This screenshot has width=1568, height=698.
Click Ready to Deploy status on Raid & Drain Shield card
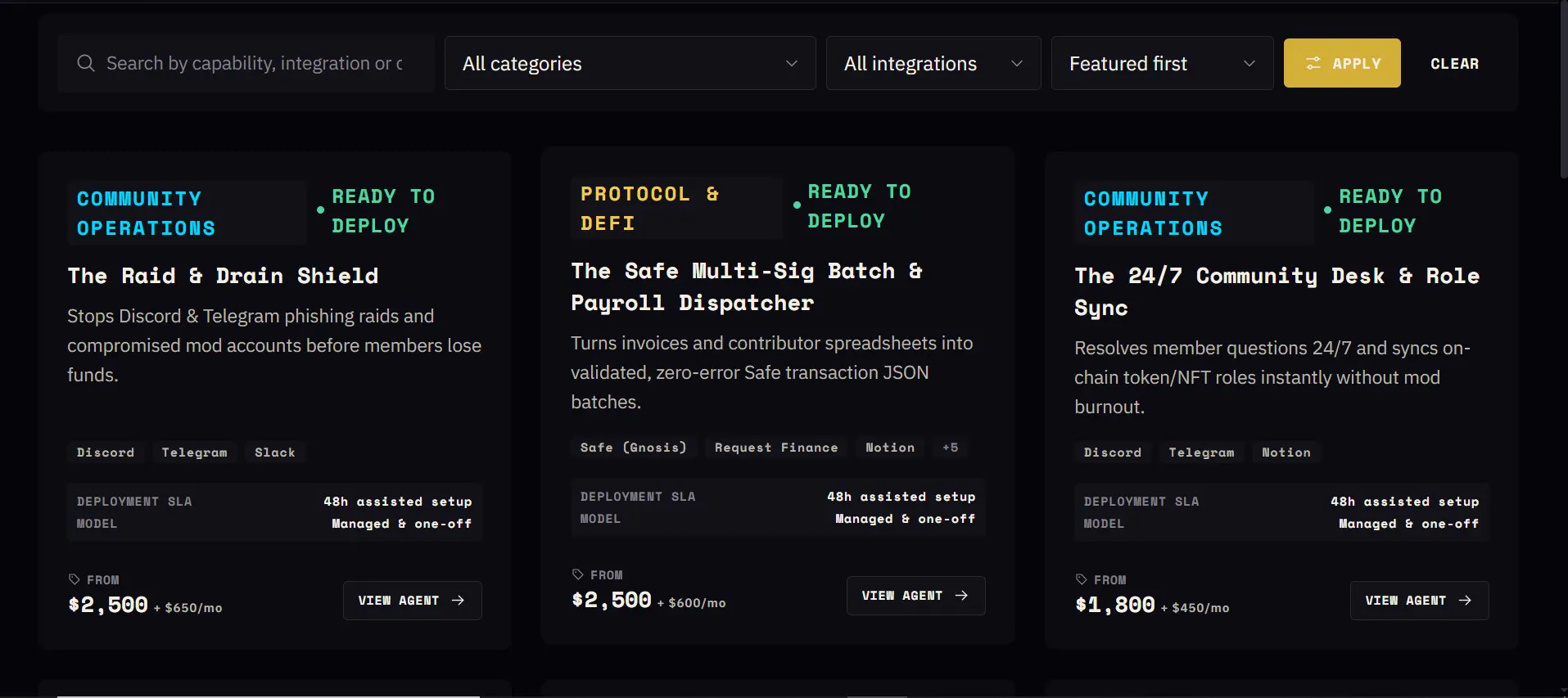pos(376,211)
